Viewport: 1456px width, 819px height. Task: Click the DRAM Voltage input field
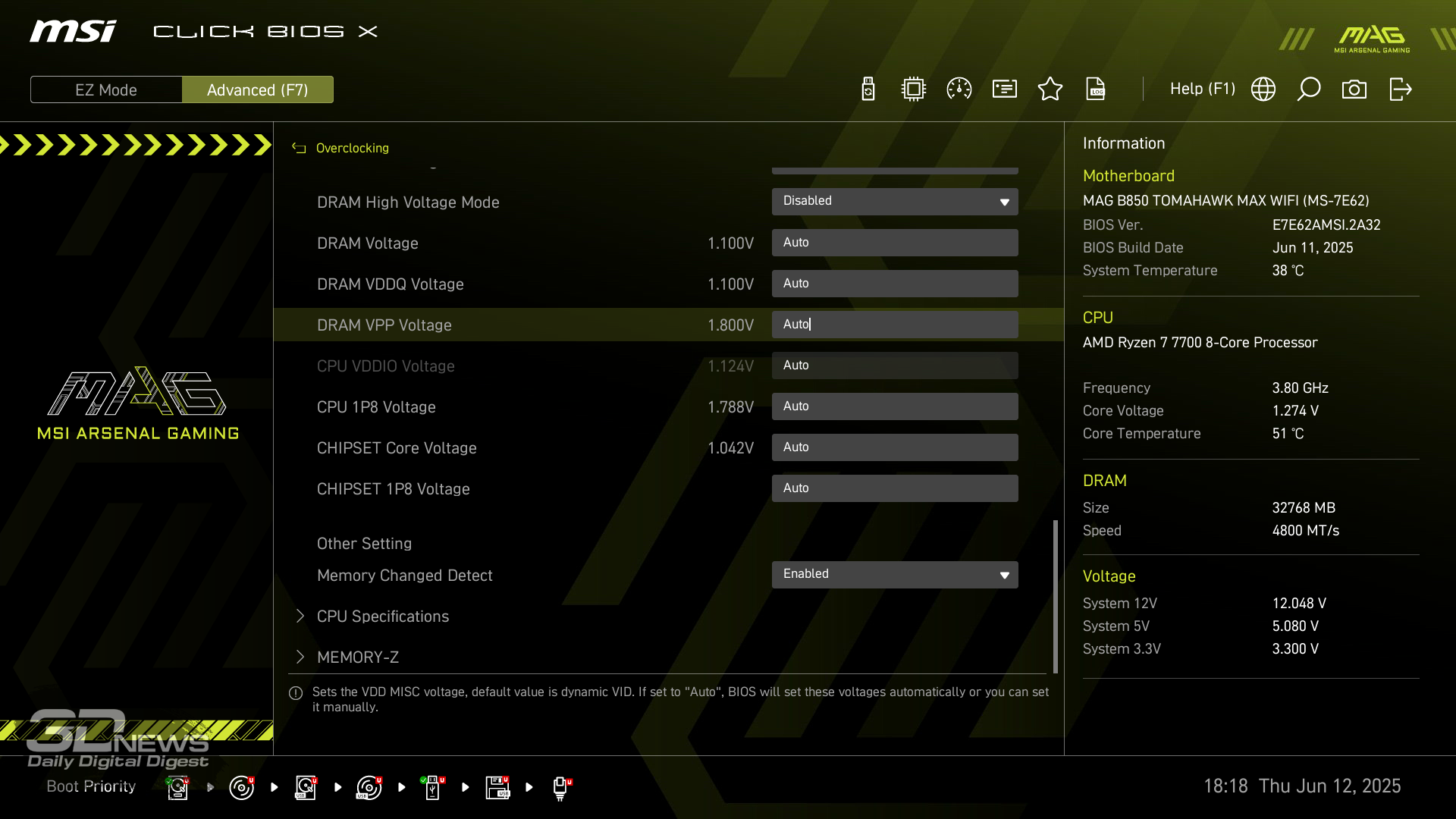pyautogui.click(x=895, y=243)
